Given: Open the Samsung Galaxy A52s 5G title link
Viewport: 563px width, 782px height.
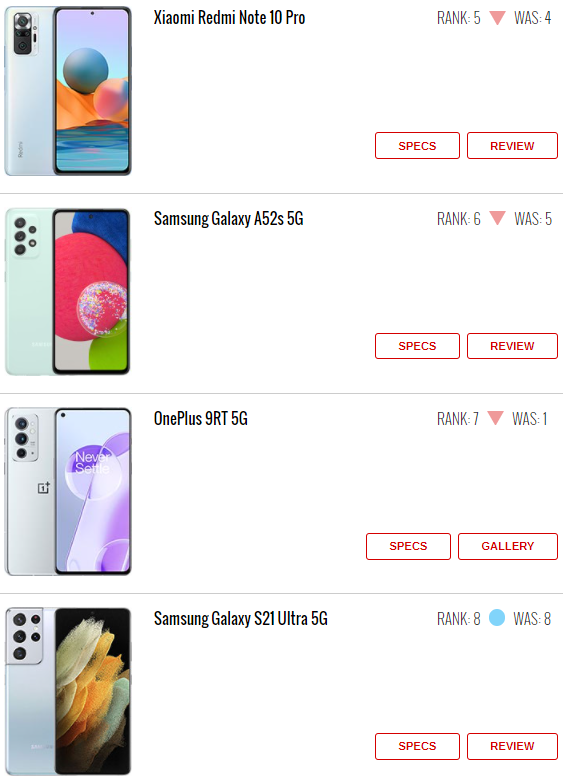Looking at the screenshot, I should tap(228, 218).
